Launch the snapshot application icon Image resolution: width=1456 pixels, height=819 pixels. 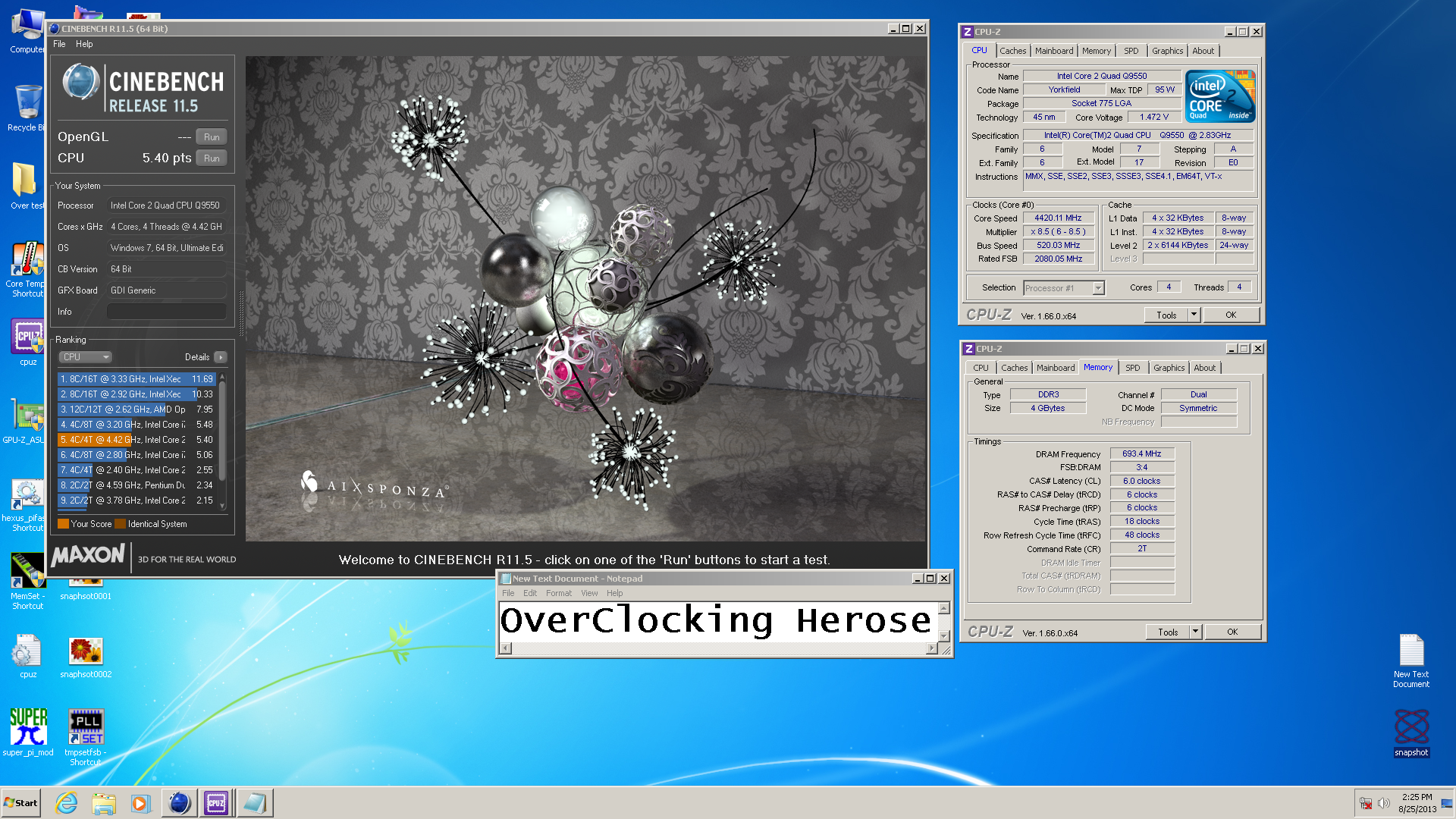1411,733
